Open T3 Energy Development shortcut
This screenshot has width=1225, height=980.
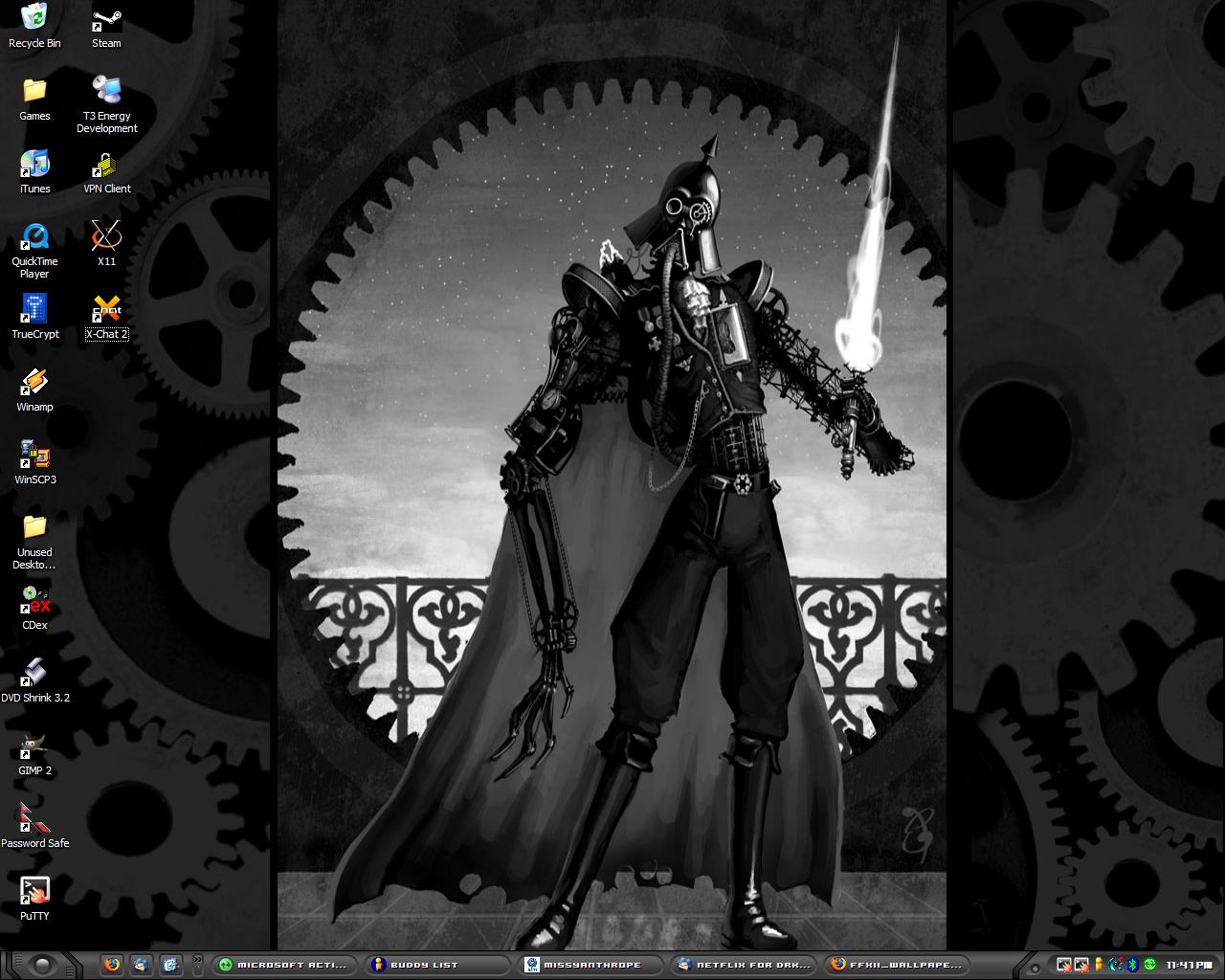coord(106,104)
